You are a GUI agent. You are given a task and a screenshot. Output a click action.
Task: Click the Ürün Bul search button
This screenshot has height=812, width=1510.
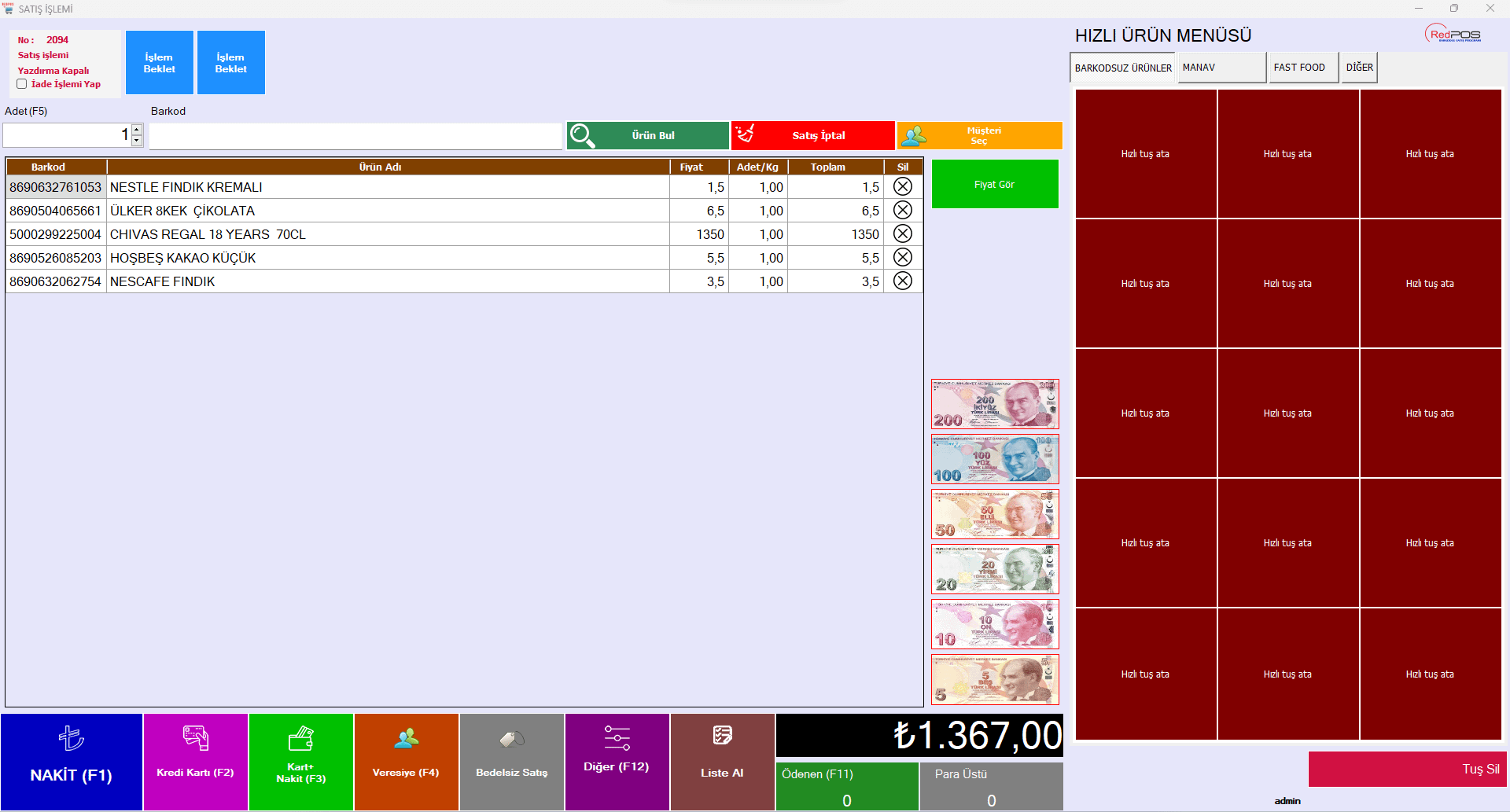point(647,135)
